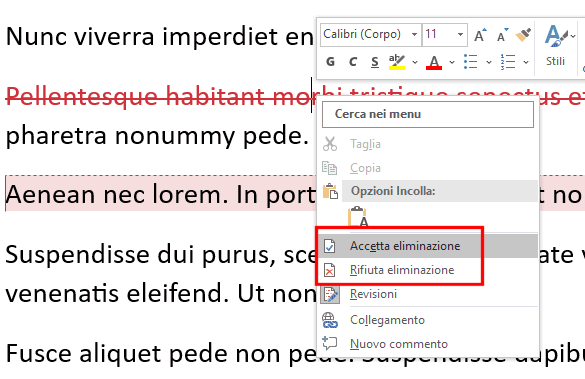
Task: Click the Grassetto (G) bold icon
Action: click(330, 62)
